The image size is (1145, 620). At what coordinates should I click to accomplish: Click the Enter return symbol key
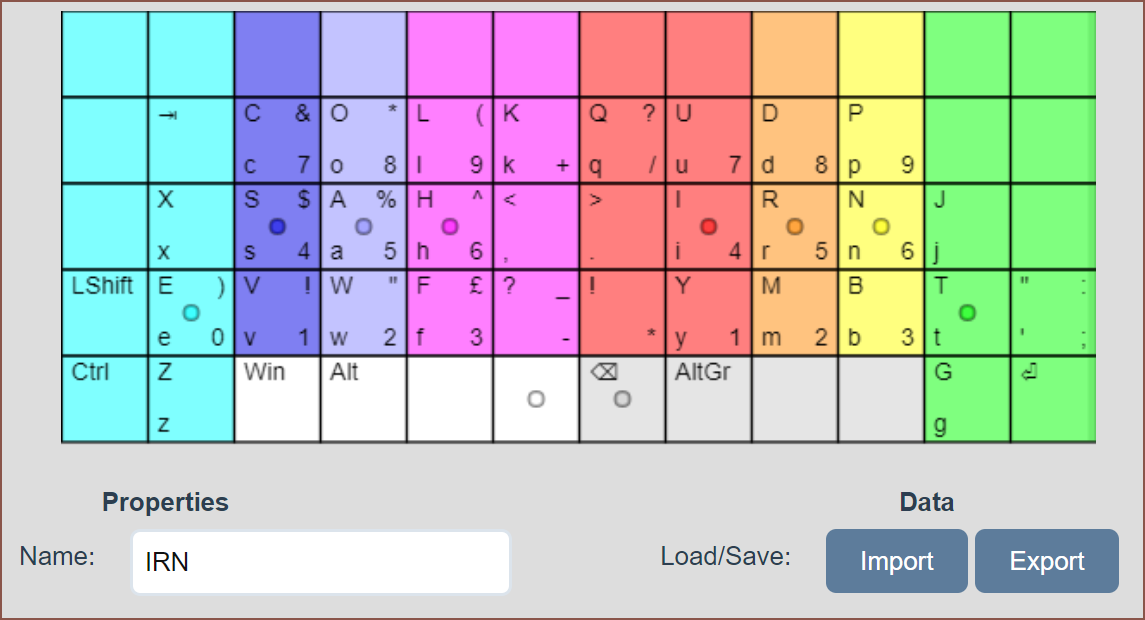(1052, 399)
